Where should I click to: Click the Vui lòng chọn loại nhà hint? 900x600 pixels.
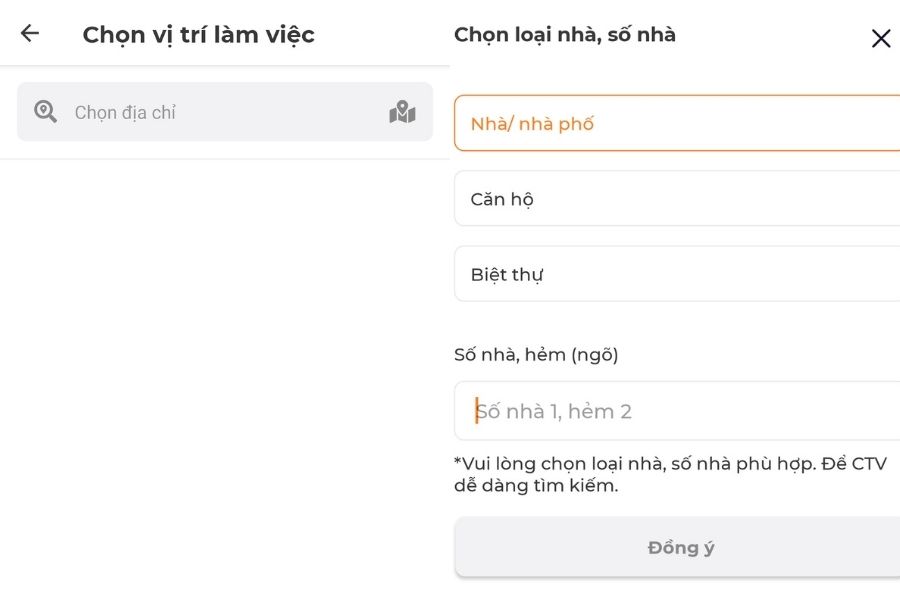click(670, 465)
